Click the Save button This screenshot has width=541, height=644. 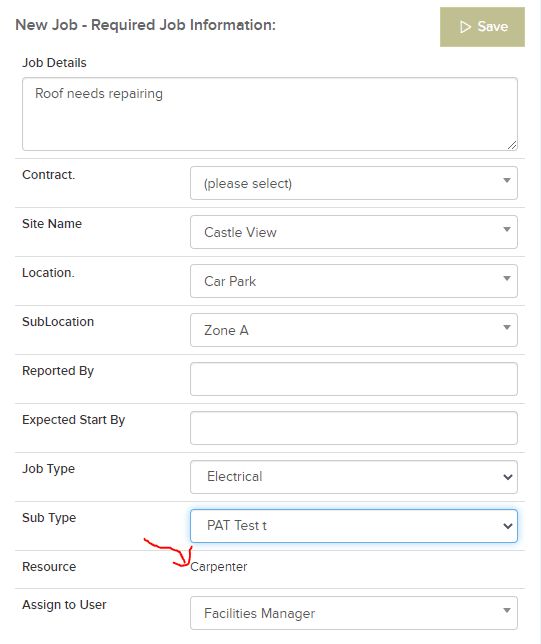tap(482, 27)
